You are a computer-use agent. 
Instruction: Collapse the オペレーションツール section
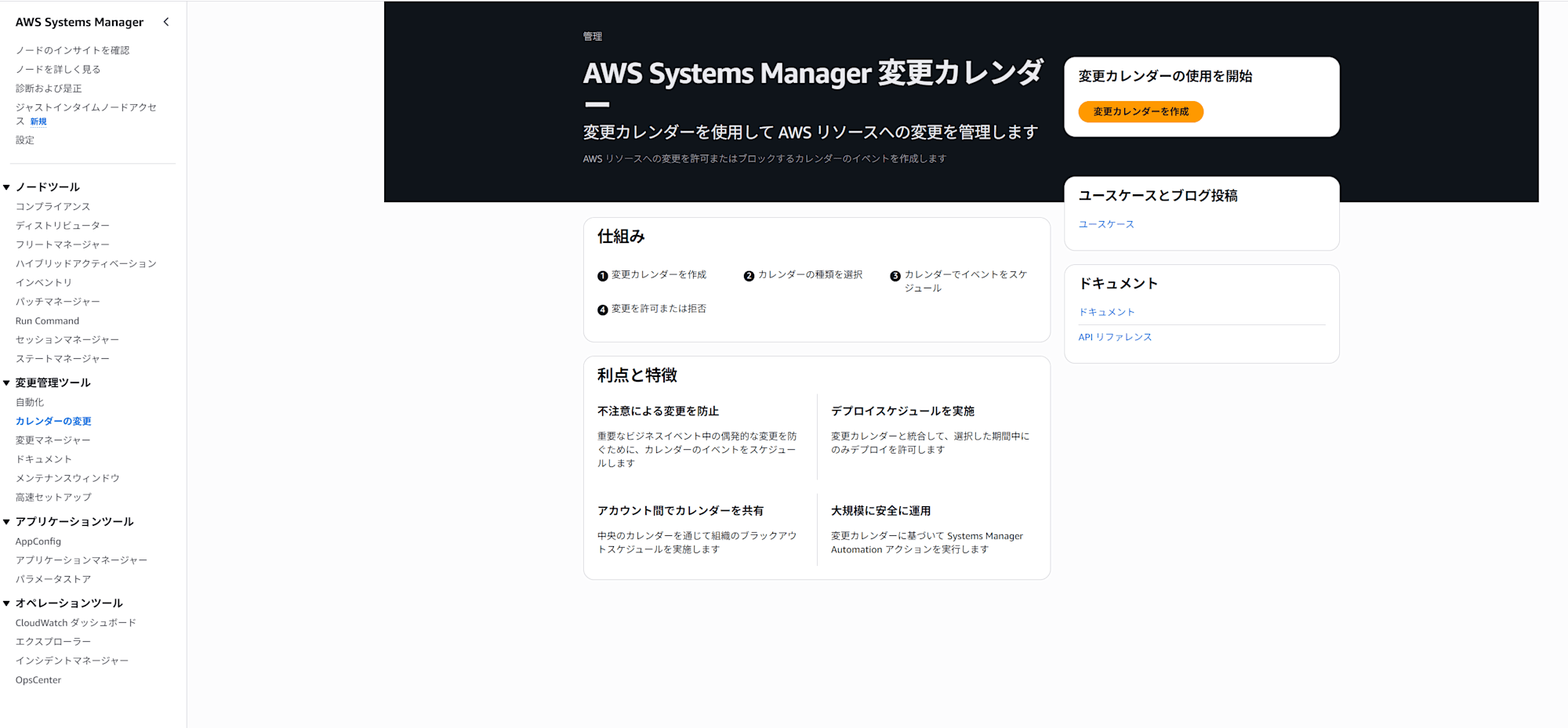click(6, 603)
